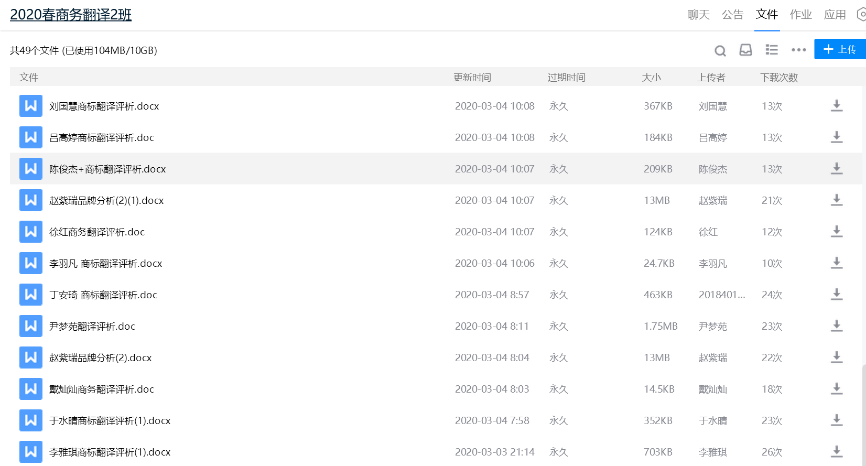
Task: Open the 公告 tab
Action: click(732, 15)
